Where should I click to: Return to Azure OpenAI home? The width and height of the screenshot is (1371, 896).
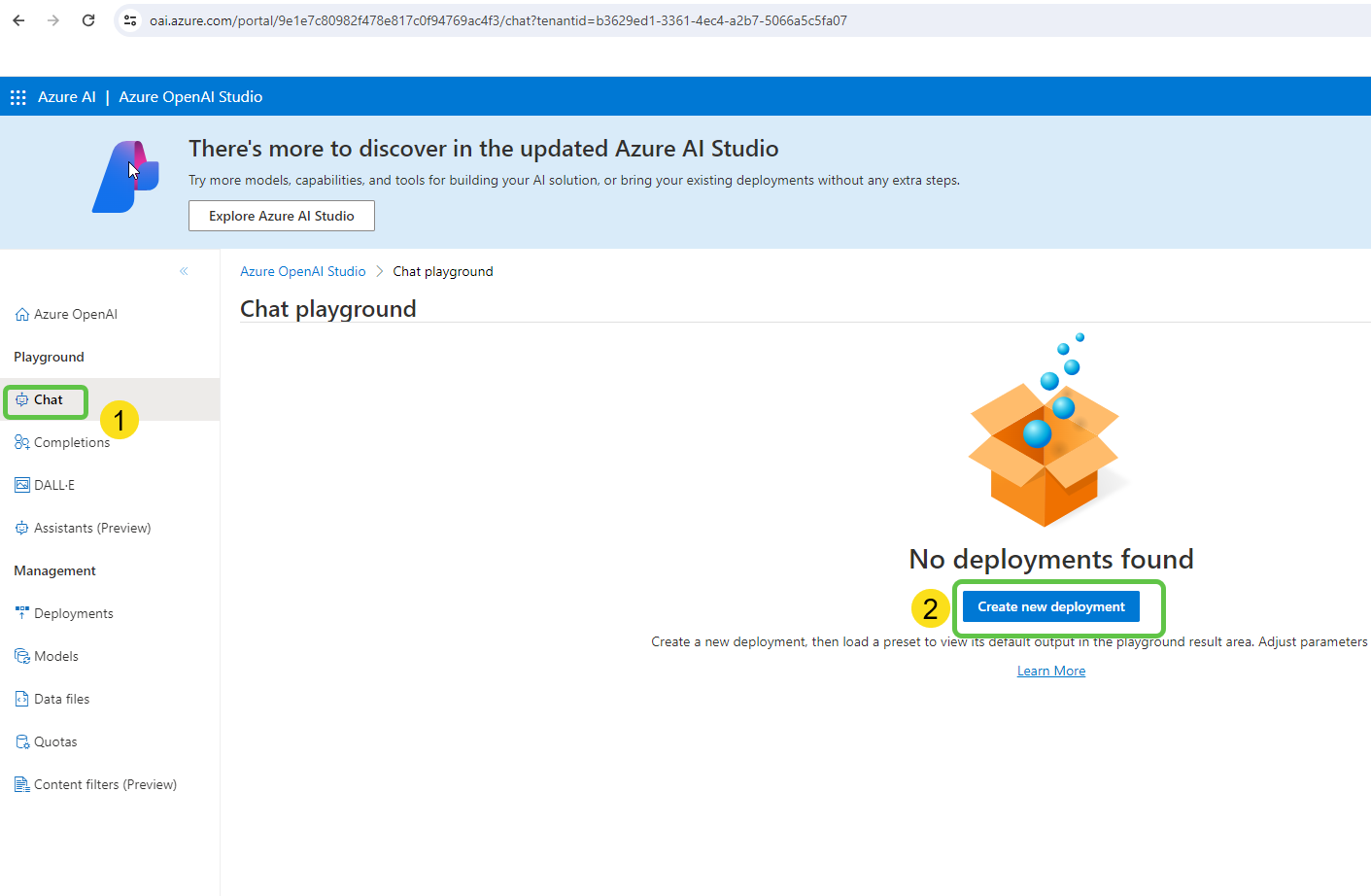click(75, 314)
